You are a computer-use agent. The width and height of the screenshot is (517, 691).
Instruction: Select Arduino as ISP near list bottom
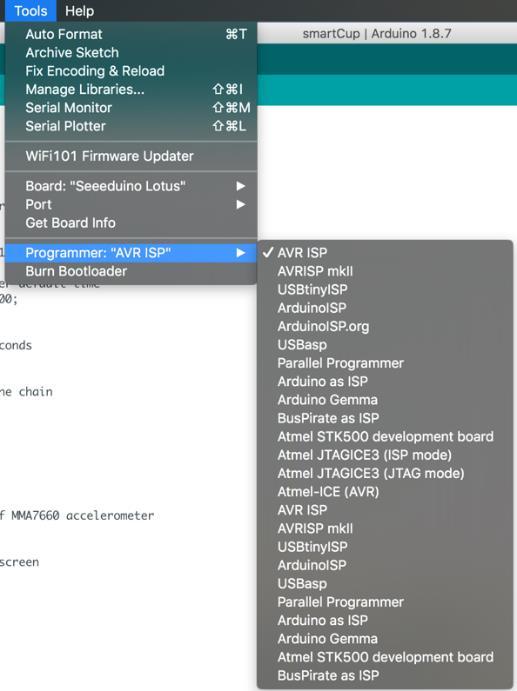(385, 620)
